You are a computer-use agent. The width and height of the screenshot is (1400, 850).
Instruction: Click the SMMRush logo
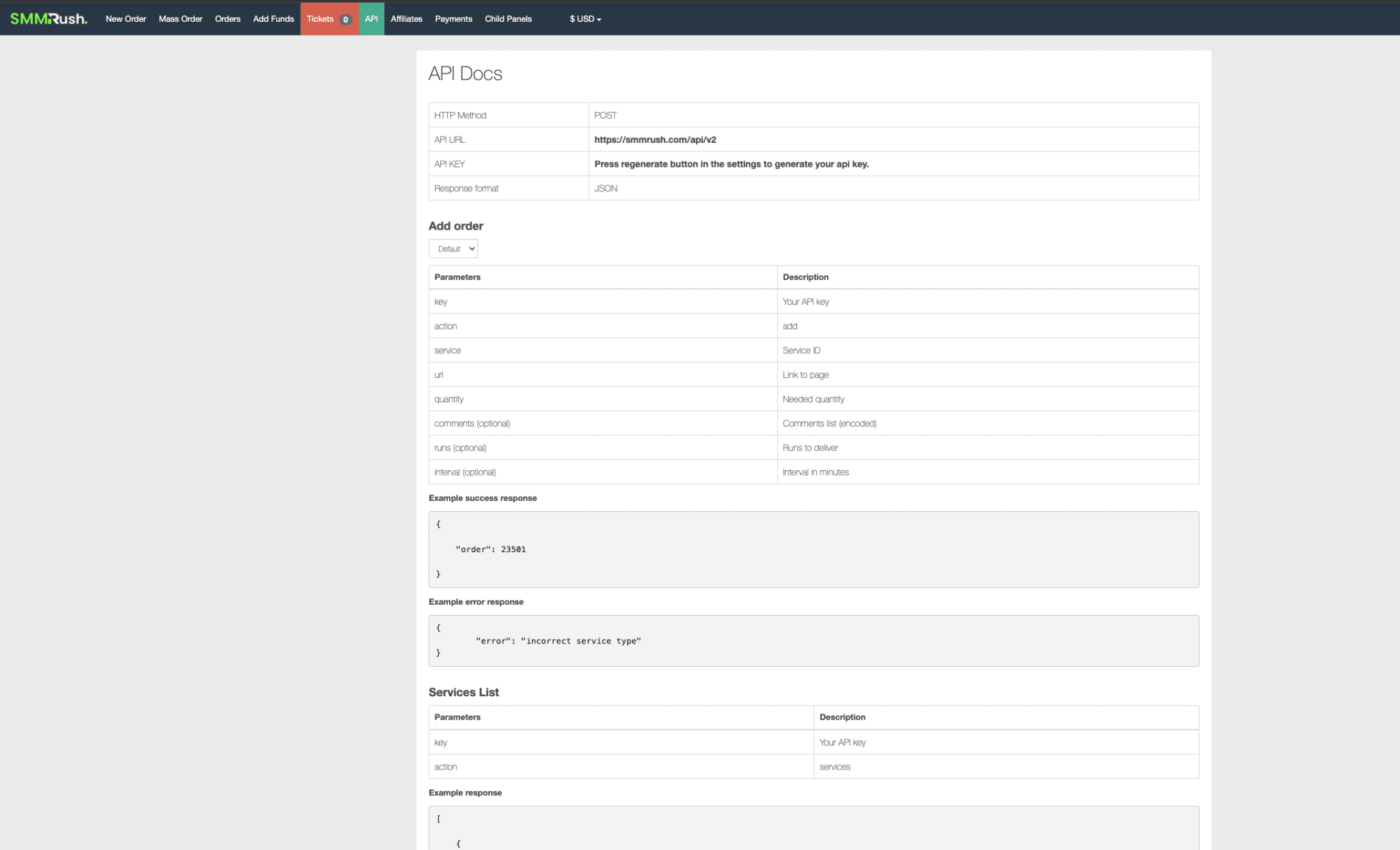point(49,18)
